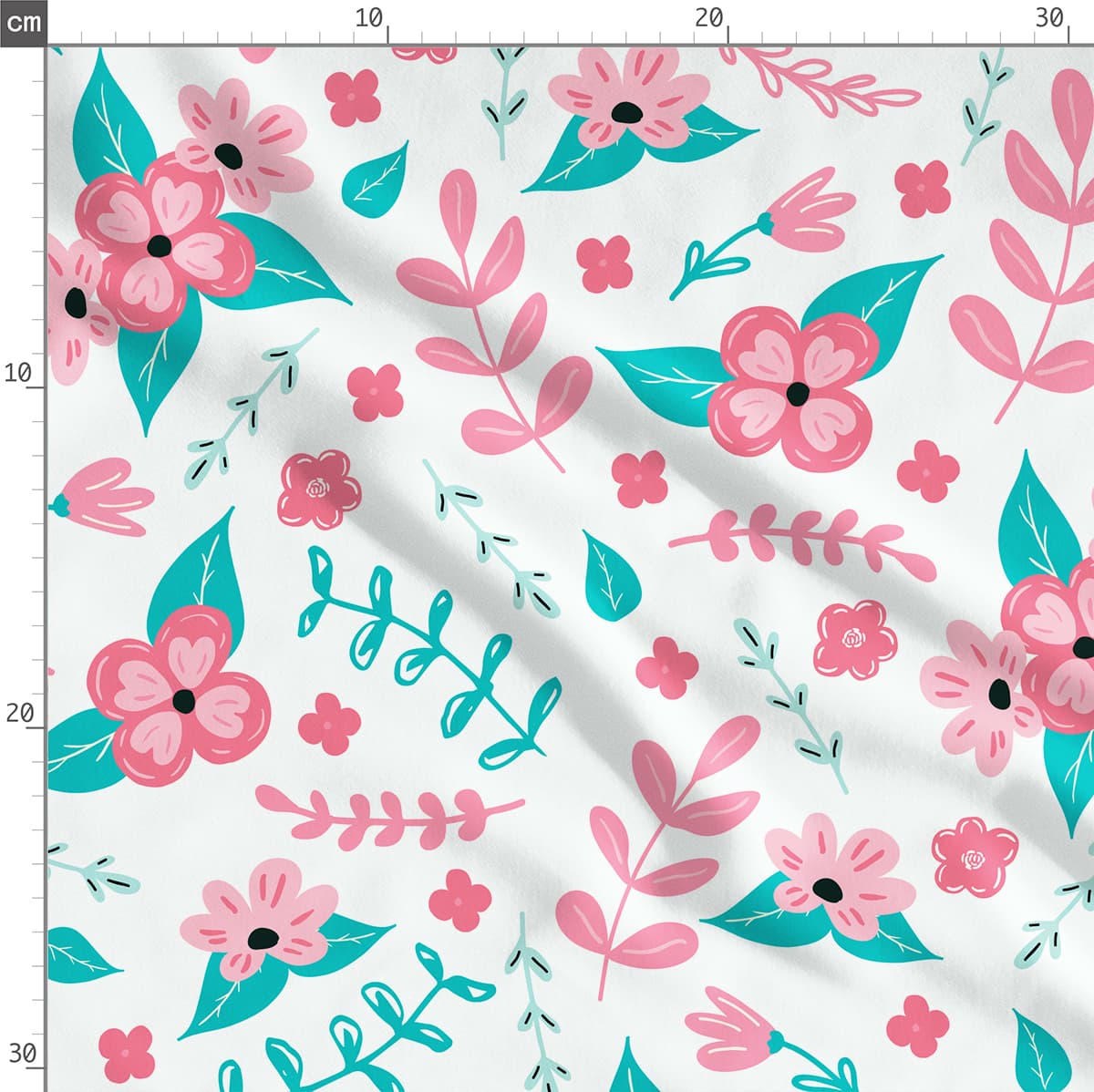Image resolution: width=1094 pixels, height=1092 pixels.
Task: Pick the "30" mark on the vertical ruler
Action: [x=22, y=1054]
